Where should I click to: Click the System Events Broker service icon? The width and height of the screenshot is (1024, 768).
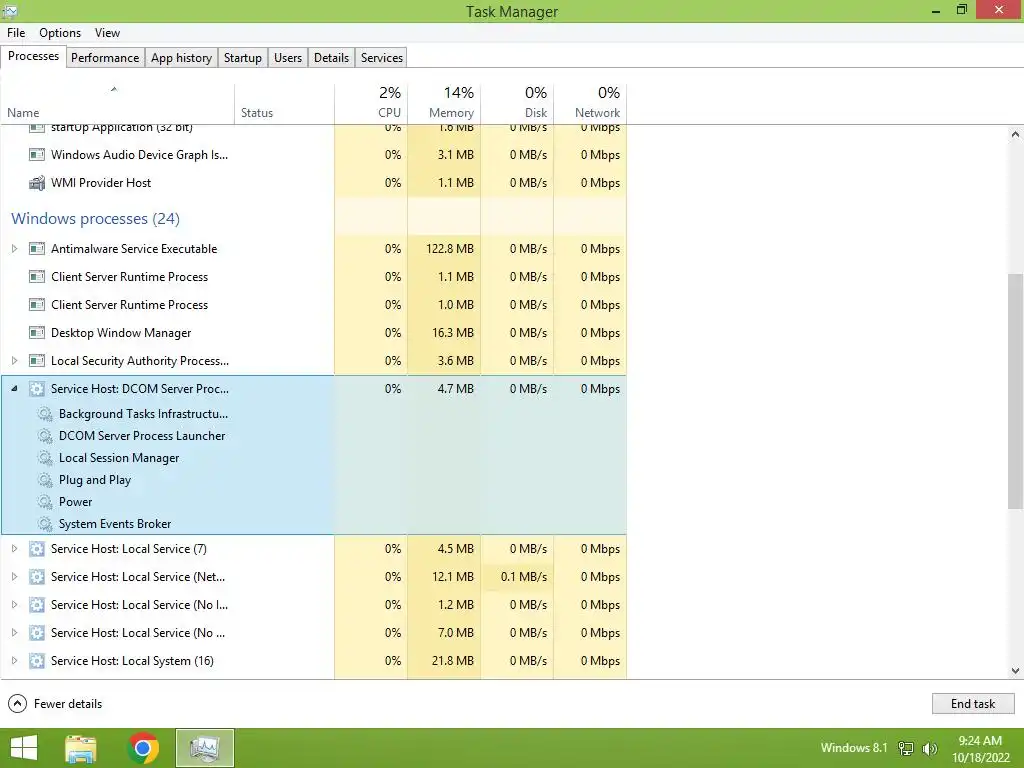(x=45, y=524)
